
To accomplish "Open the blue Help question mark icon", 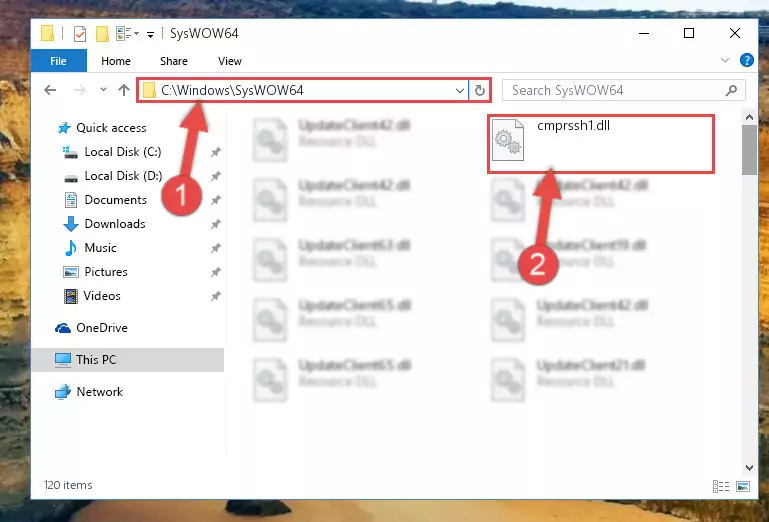I will pos(746,60).
